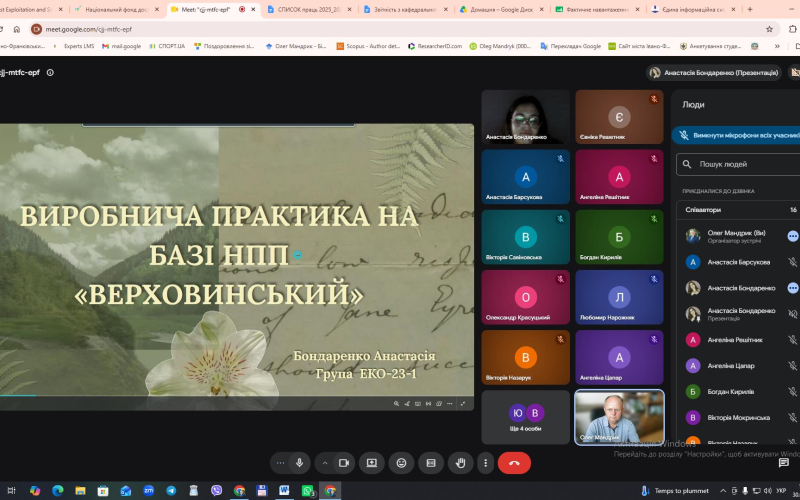Mute all participants' microphones button
The image size is (800, 500).
pyautogui.click(x=737, y=135)
